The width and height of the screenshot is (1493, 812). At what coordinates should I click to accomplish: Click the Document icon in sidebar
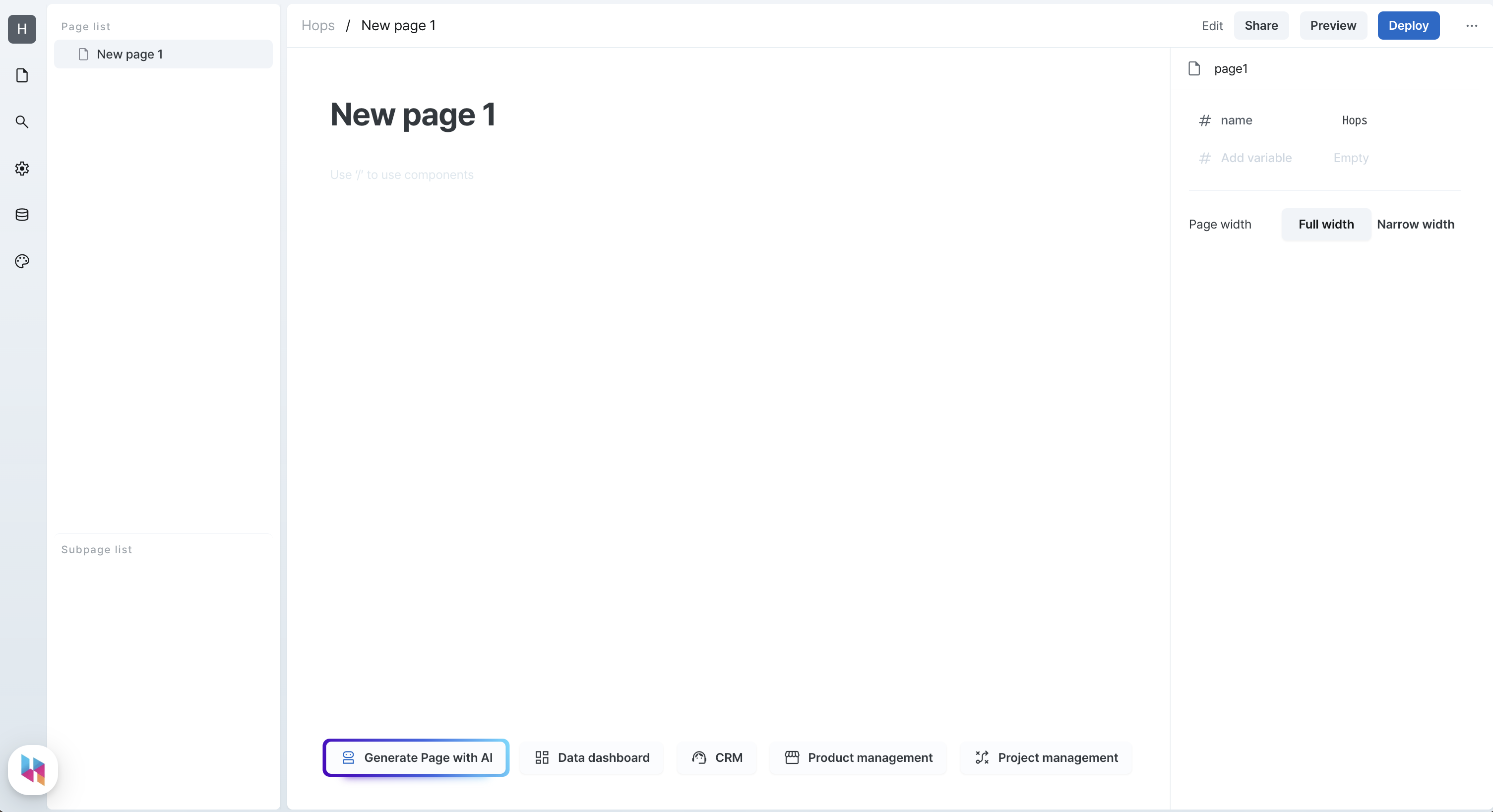click(x=22, y=75)
